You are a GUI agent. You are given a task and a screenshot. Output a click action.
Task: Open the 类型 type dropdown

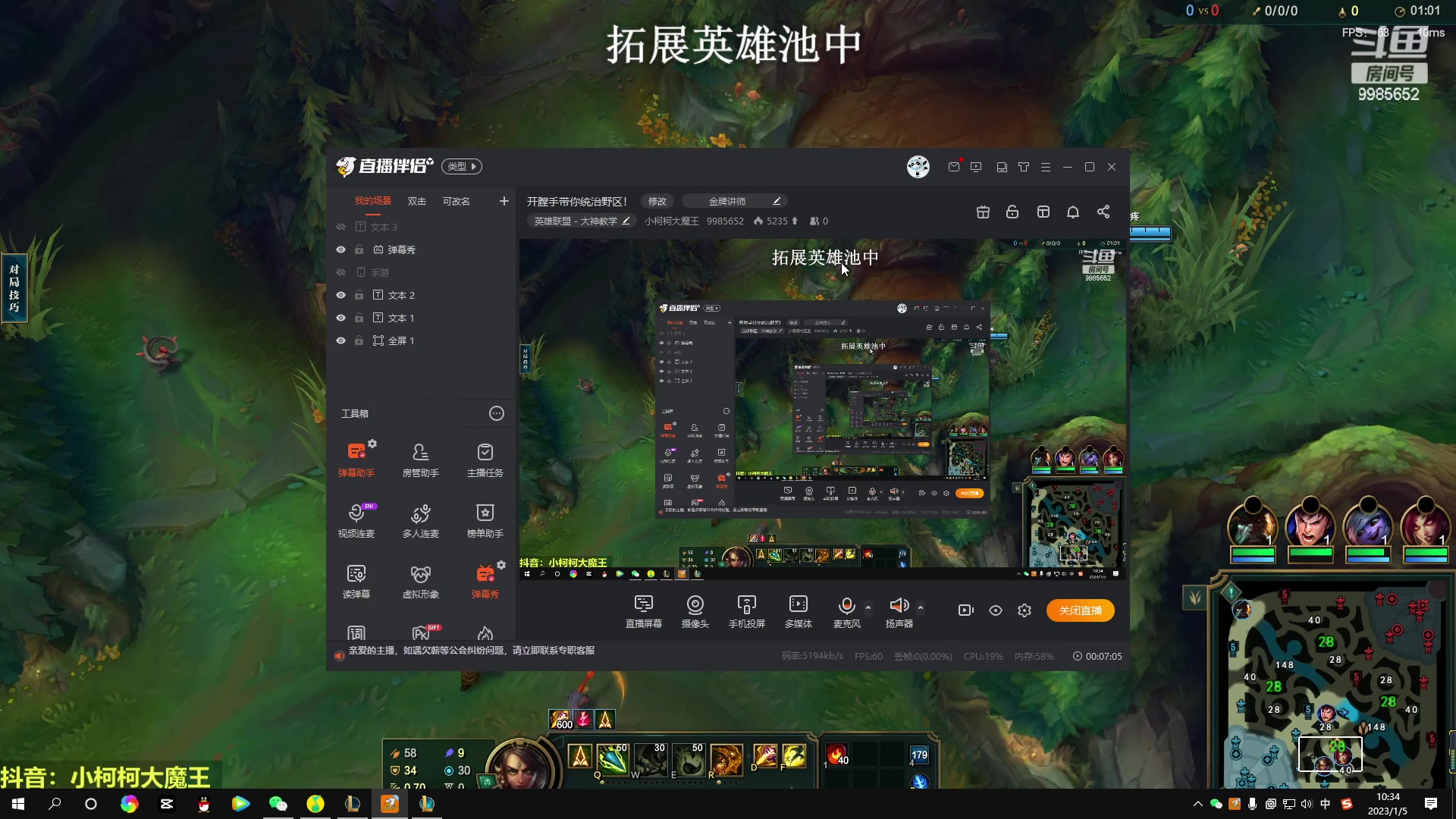point(462,166)
